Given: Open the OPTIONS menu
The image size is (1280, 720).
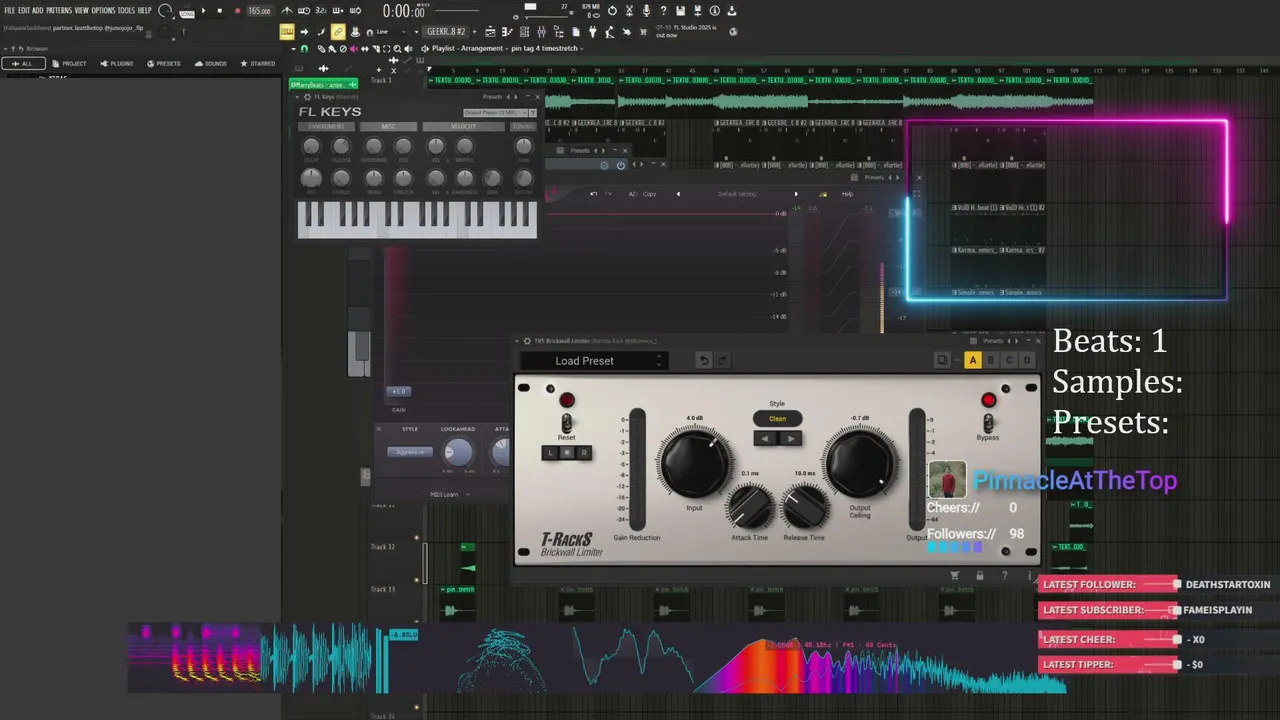Looking at the screenshot, I should (103, 10).
